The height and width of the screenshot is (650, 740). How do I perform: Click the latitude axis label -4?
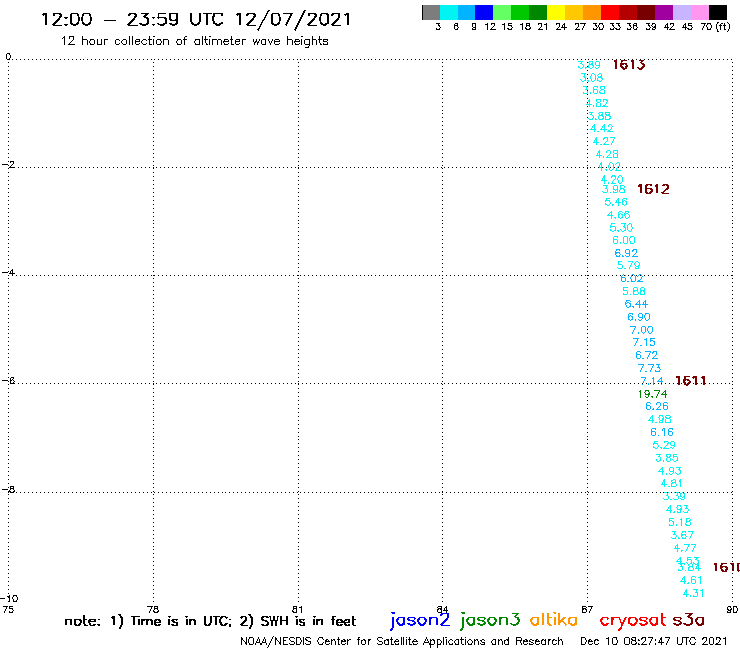[8, 272]
